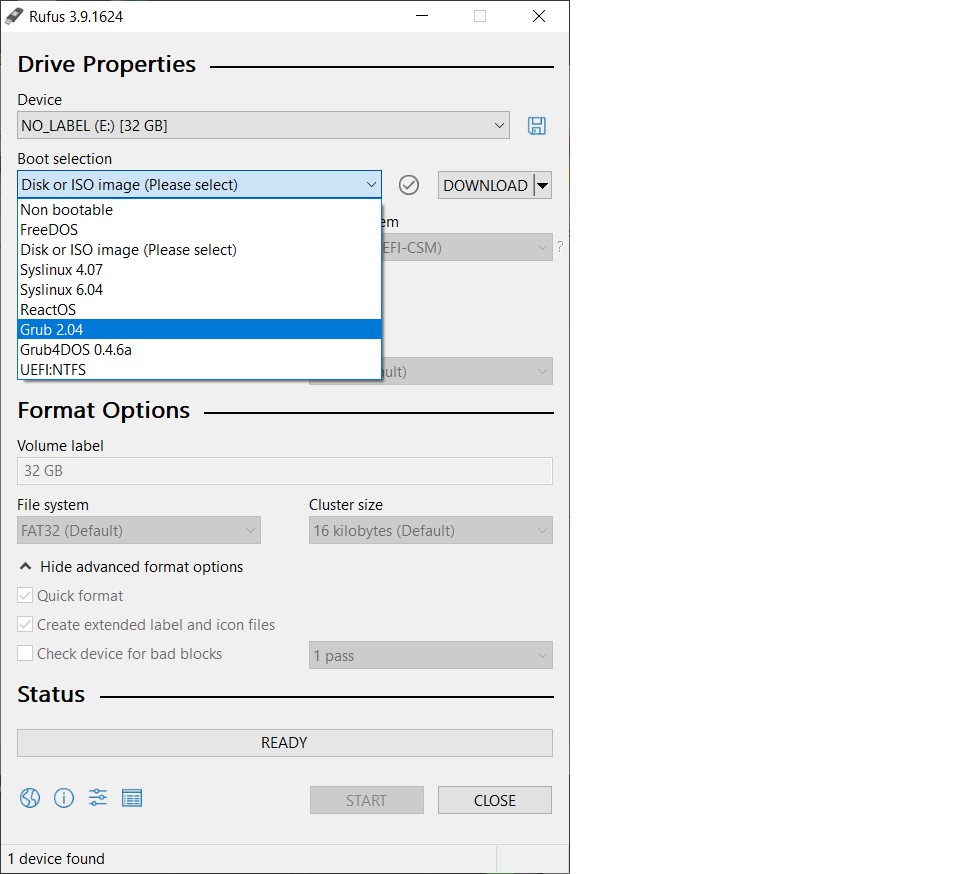Collapse Hide advanced format options
Image resolution: width=960 pixels, height=874 pixels.
pyautogui.click(x=131, y=567)
